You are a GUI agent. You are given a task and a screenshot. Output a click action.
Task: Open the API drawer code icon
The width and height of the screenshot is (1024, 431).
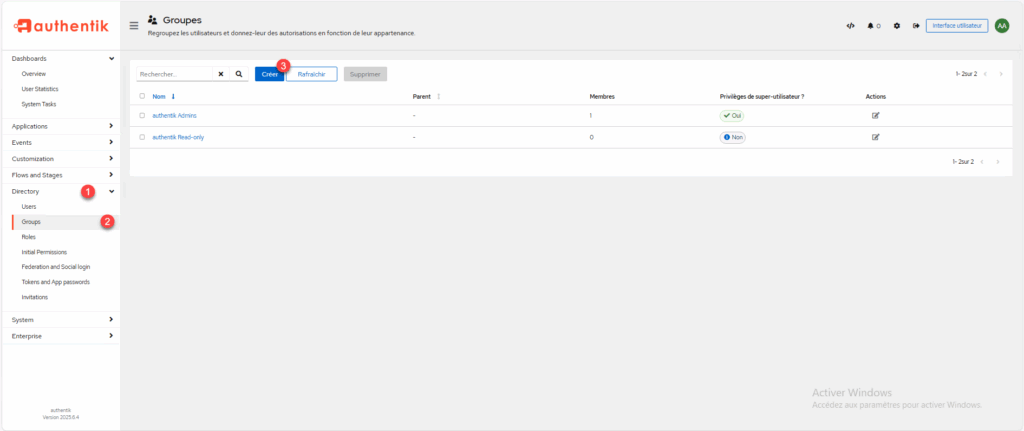[x=850, y=26]
